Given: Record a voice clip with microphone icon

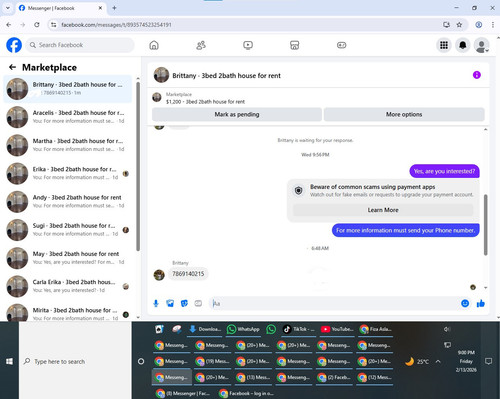Looking at the screenshot, I should coord(156,303).
